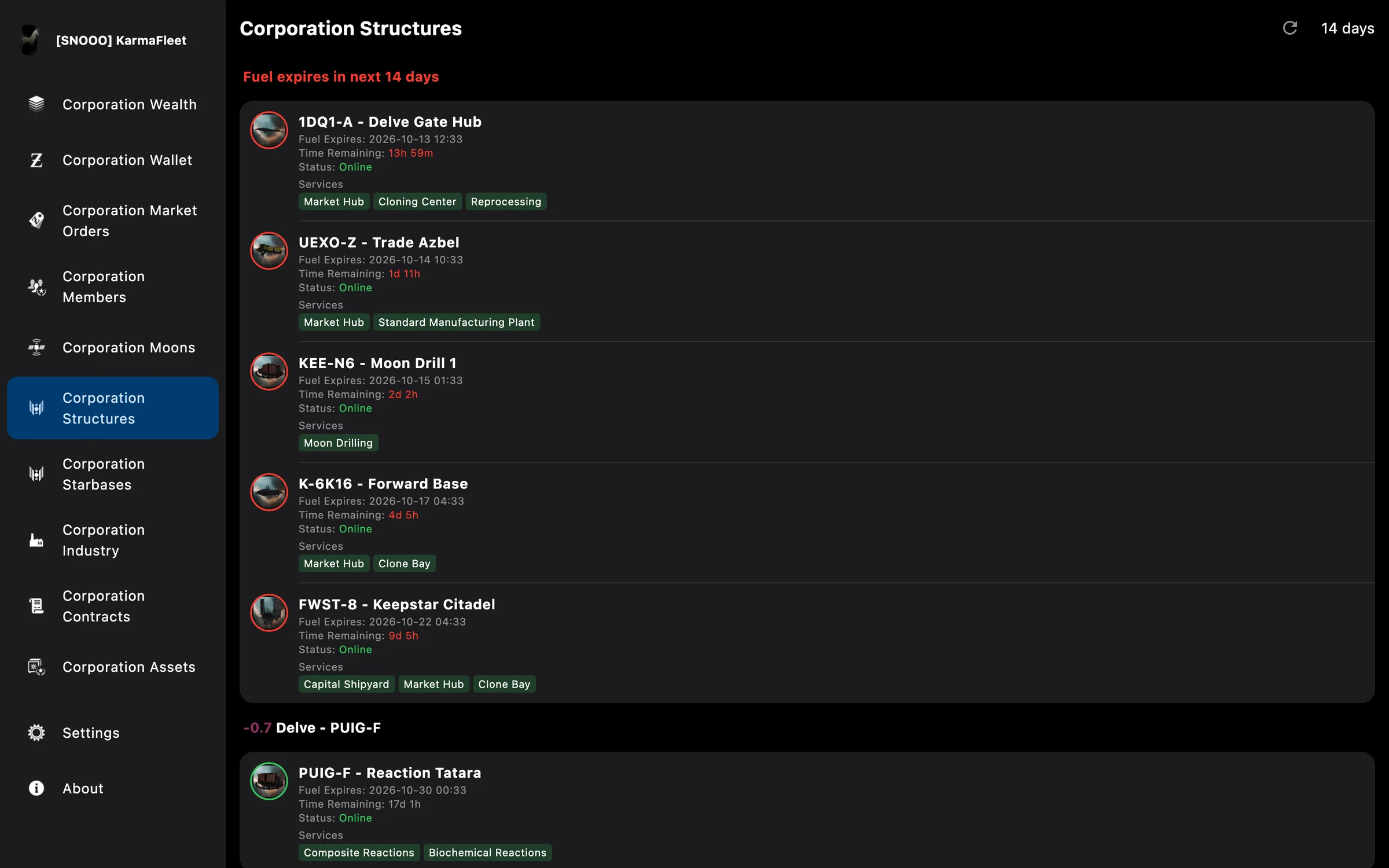Screen dimensions: 1389x868
Task: Click the Standard Manufacturing Plant tag
Action: click(x=457, y=322)
